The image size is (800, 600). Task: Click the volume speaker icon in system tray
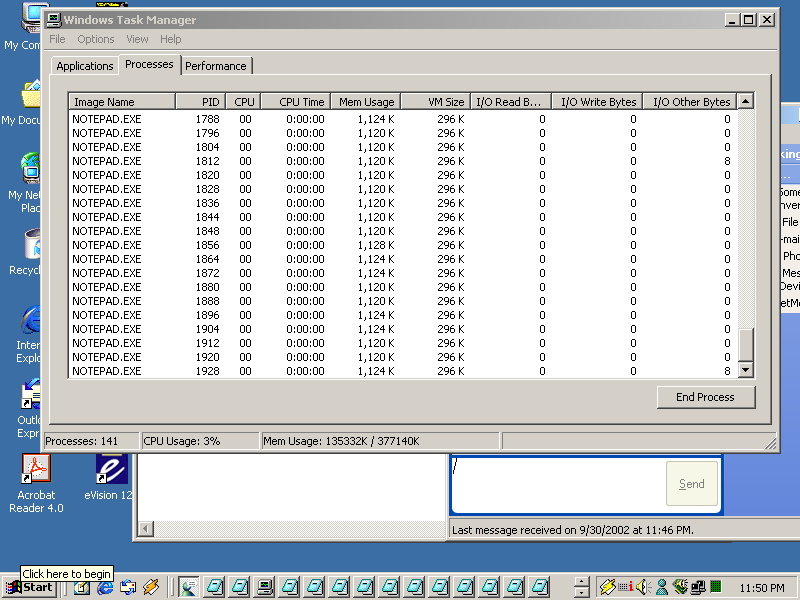click(x=642, y=587)
